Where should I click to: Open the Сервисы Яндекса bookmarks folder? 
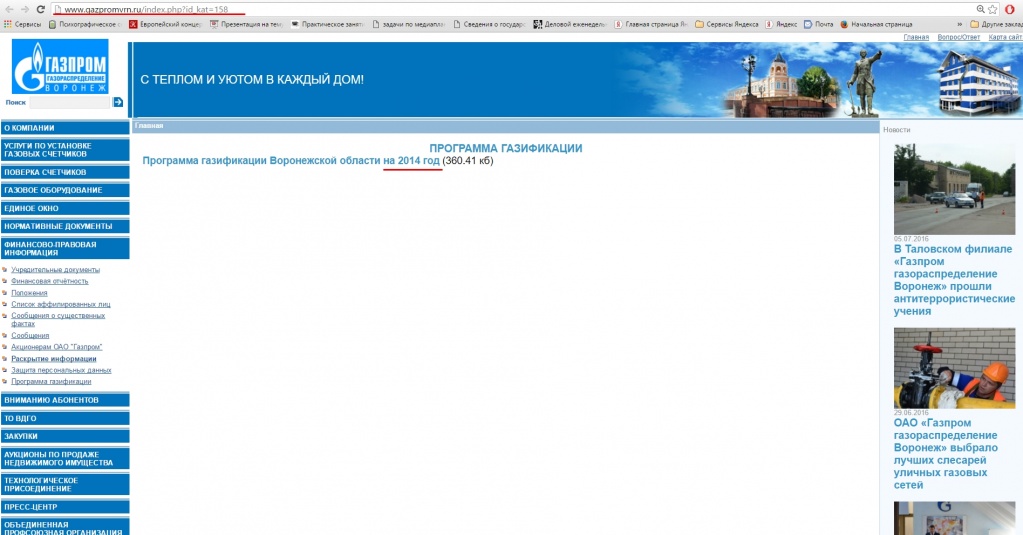[x=727, y=24]
